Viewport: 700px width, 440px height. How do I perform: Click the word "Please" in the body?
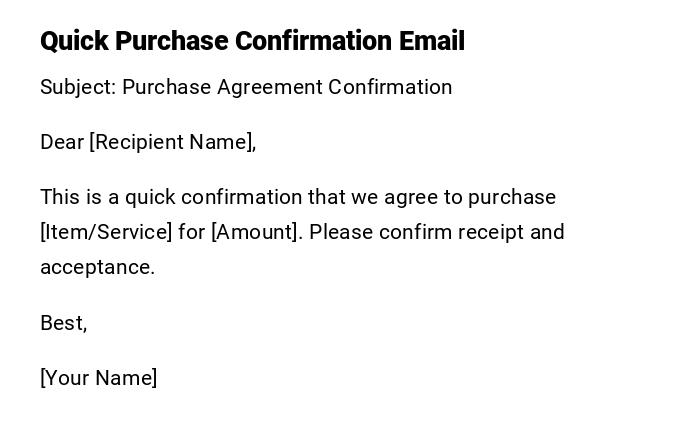(341, 232)
